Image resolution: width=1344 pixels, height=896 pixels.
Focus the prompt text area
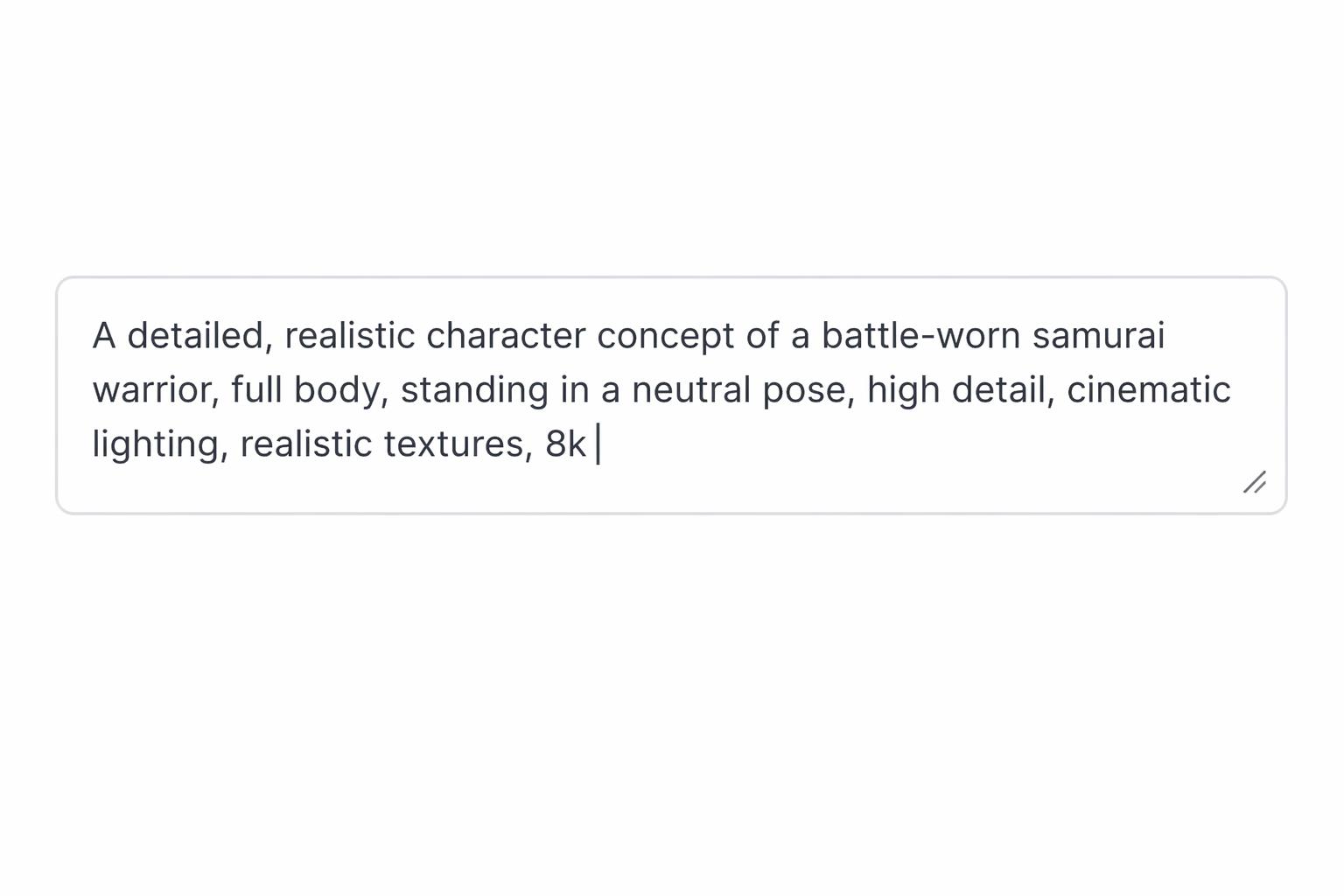671,395
